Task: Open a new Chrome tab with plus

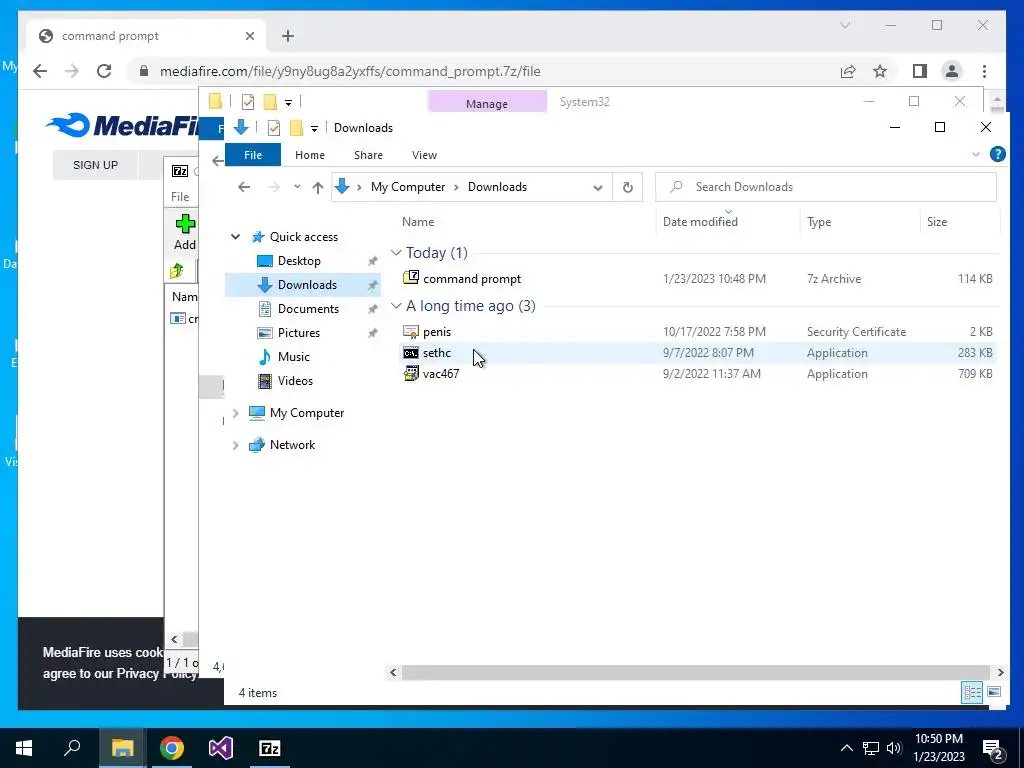Action: coord(288,36)
